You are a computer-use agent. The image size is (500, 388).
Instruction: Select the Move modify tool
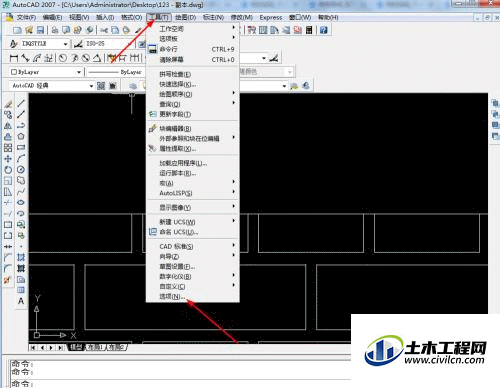coord(8,159)
